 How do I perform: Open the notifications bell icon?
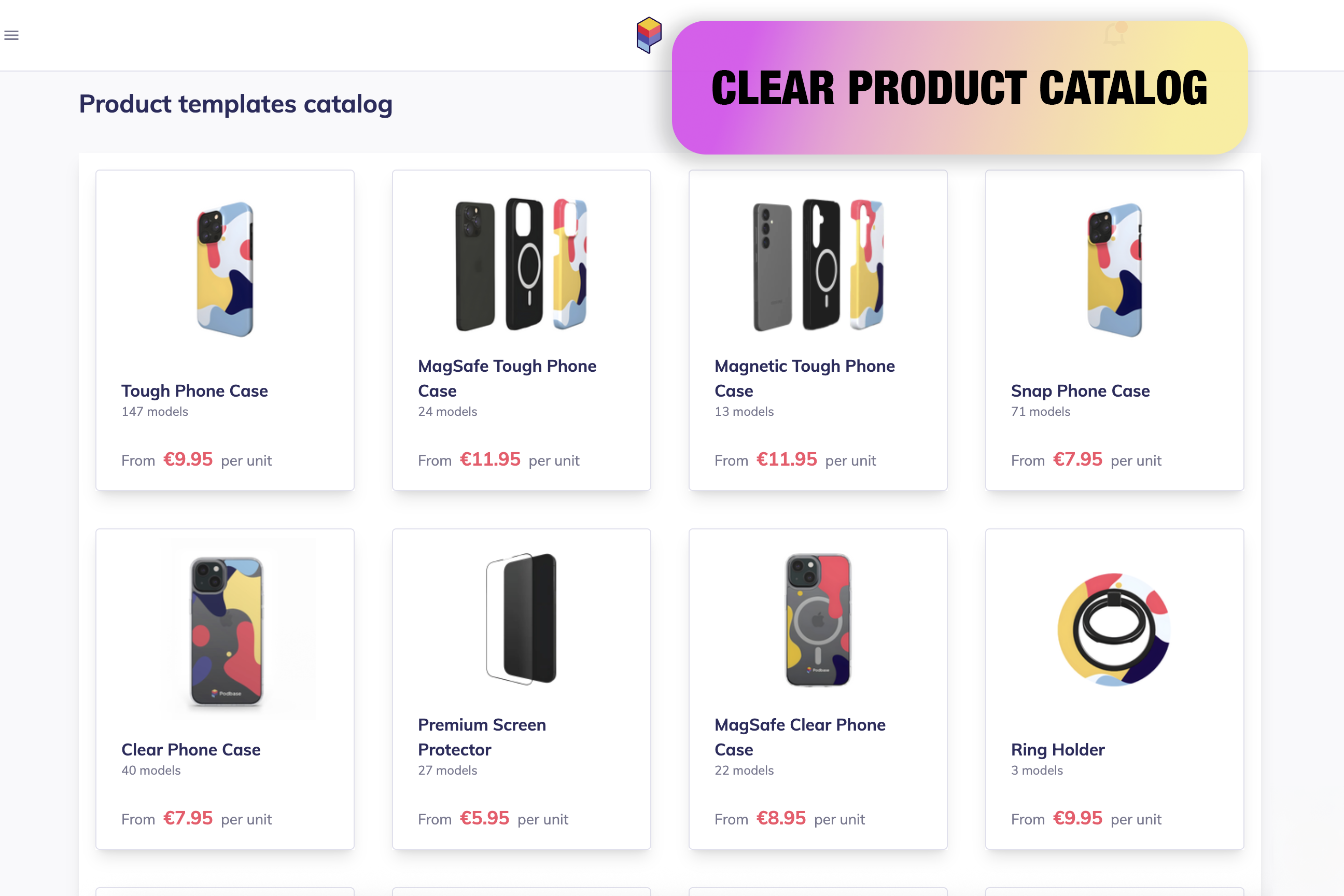coord(1114,34)
